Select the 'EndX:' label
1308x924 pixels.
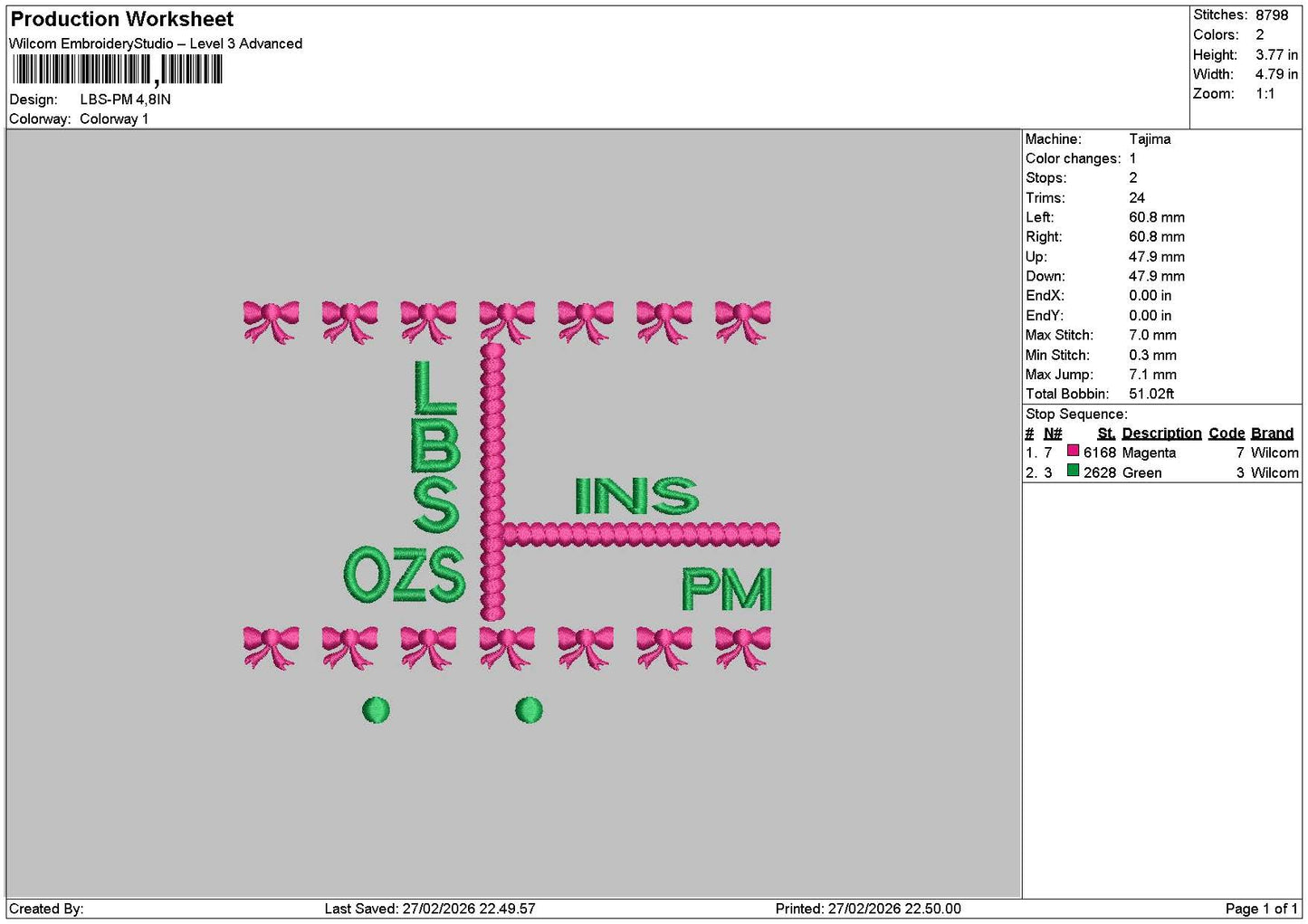[1044, 296]
